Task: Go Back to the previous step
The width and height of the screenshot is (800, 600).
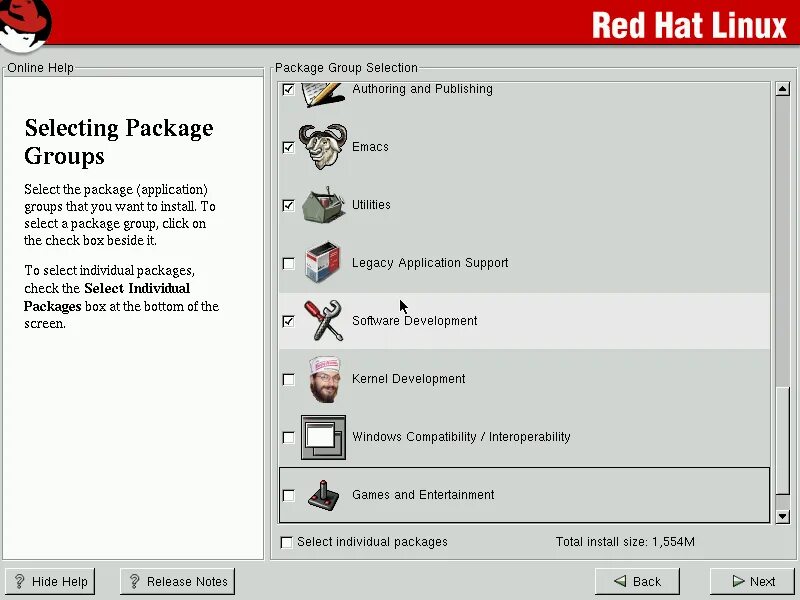Action: 637,582
